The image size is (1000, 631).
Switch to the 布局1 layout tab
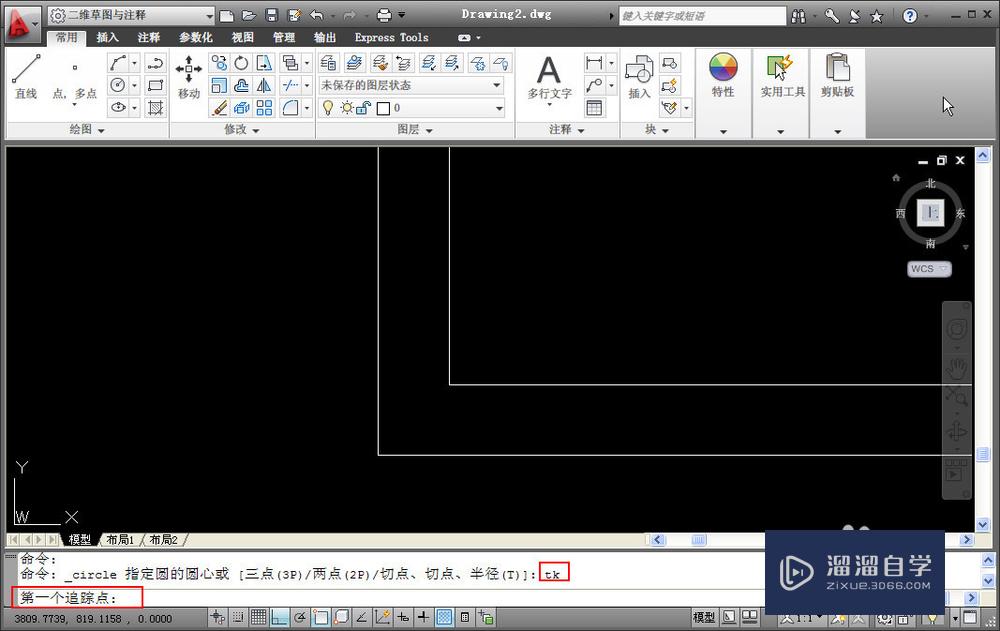(120, 540)
